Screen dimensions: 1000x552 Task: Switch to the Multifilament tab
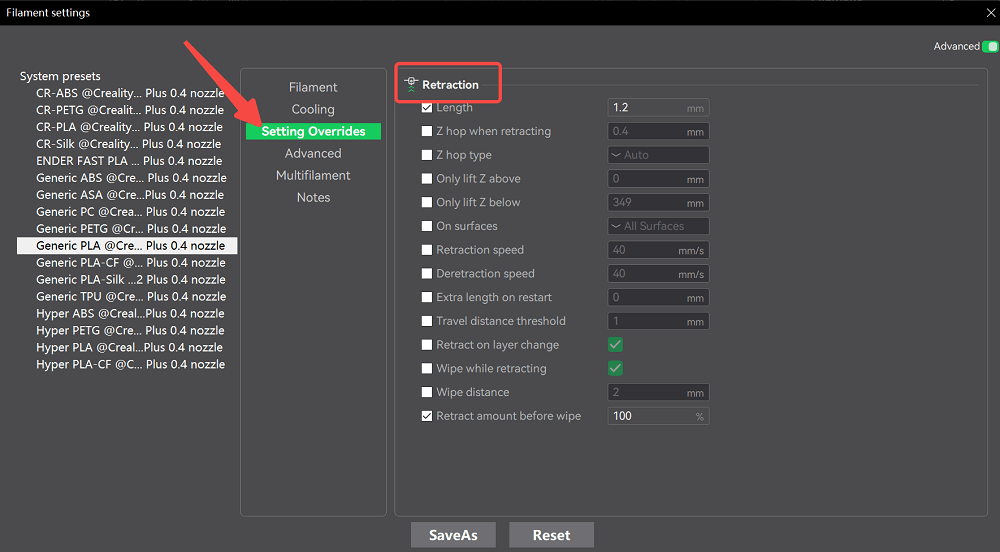(313, 175)
